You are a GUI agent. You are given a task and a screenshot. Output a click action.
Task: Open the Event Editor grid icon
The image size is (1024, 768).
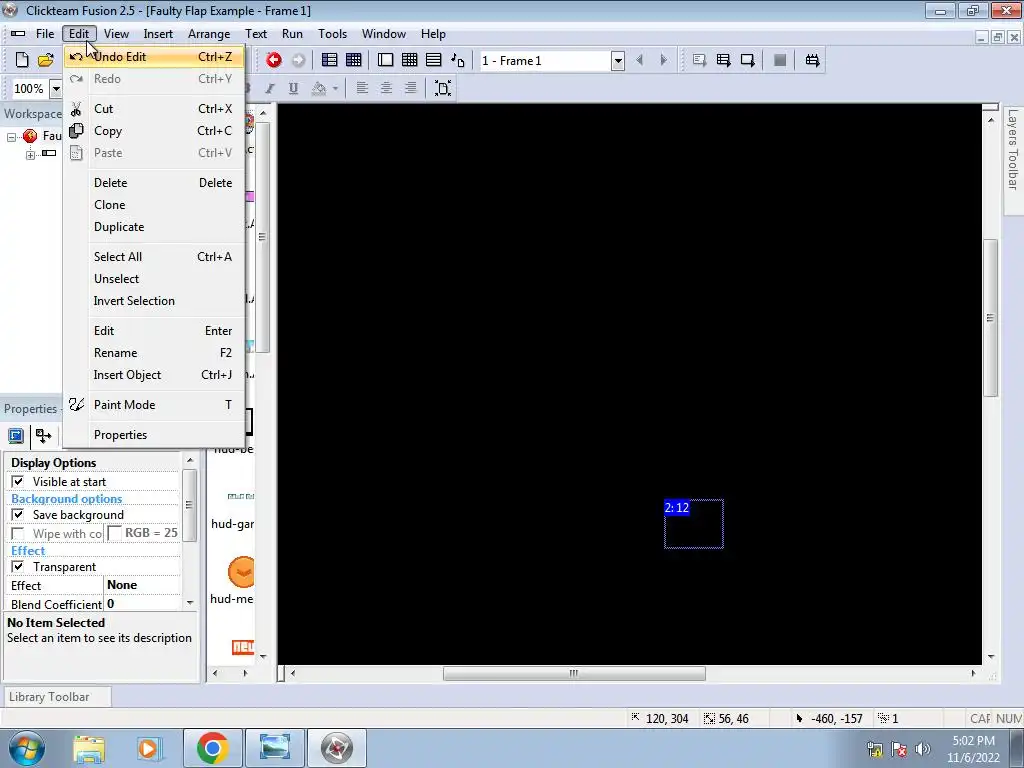click(353, 60)
